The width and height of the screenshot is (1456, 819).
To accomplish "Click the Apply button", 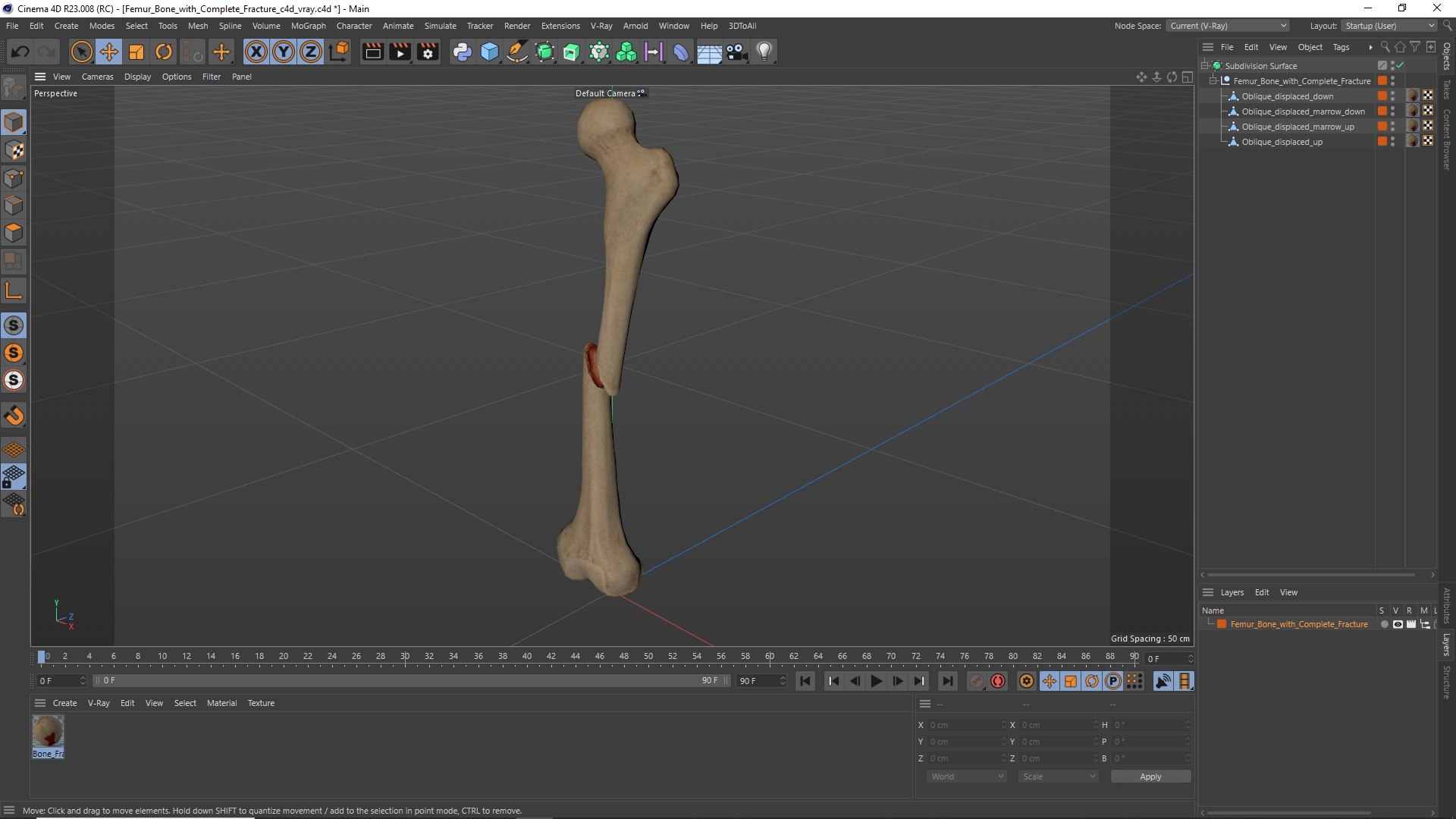I will point(1150,777).
